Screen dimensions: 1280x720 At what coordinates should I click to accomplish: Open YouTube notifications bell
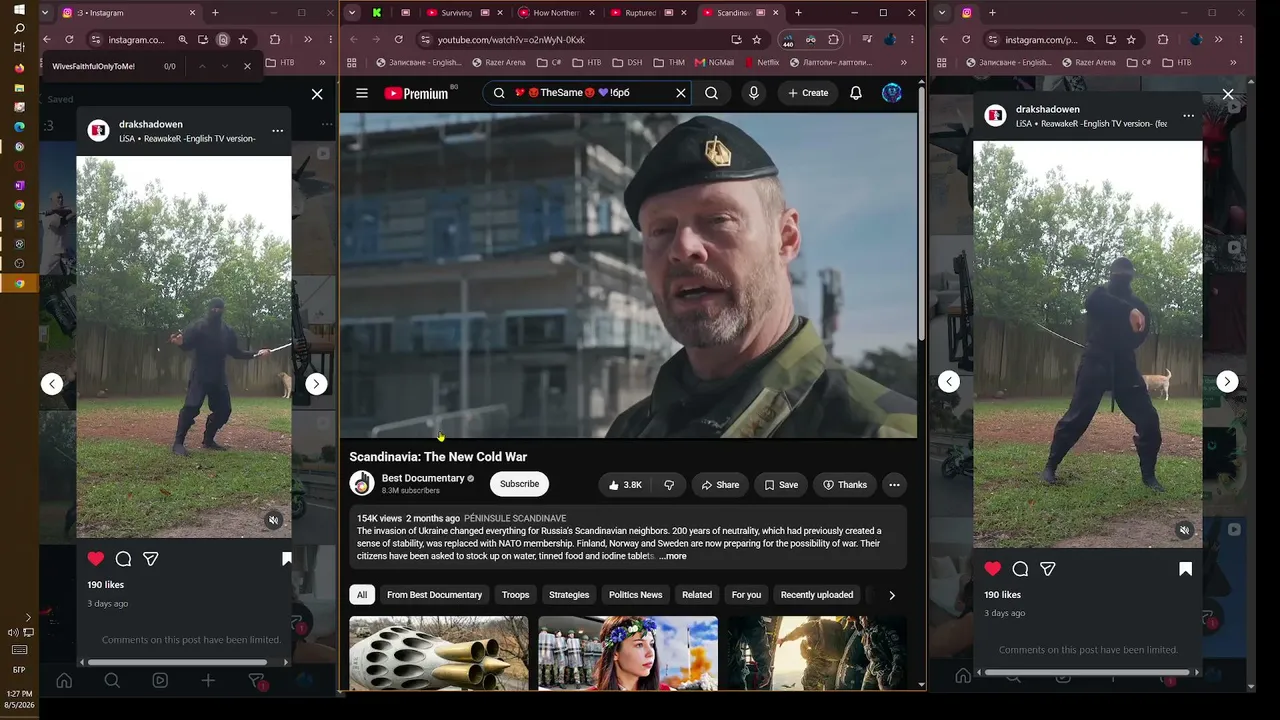[856, 93]
